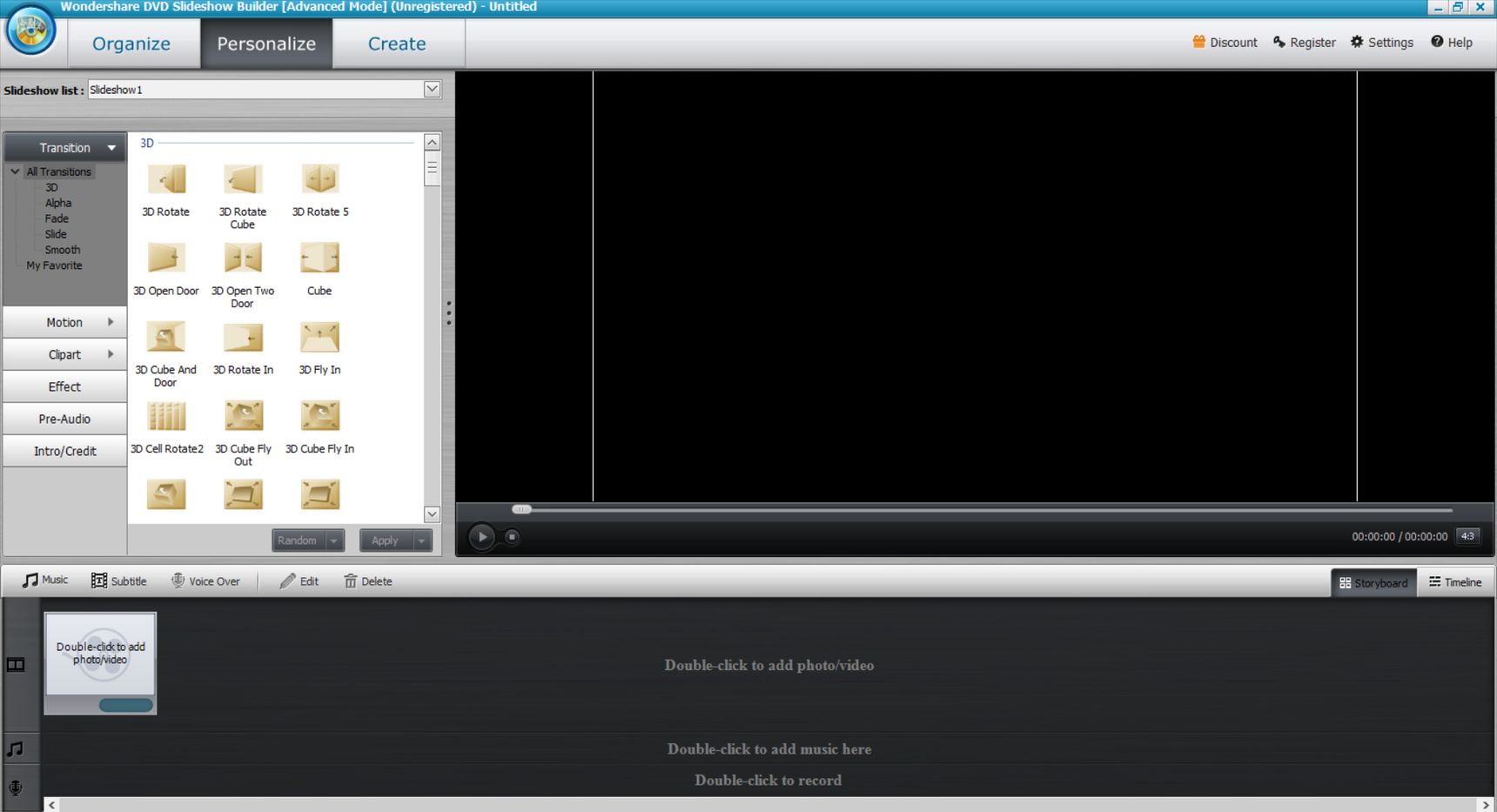Select the 3D Cube And Door transition
This screenshot has height=812, width=1497.
click(166, 338)
